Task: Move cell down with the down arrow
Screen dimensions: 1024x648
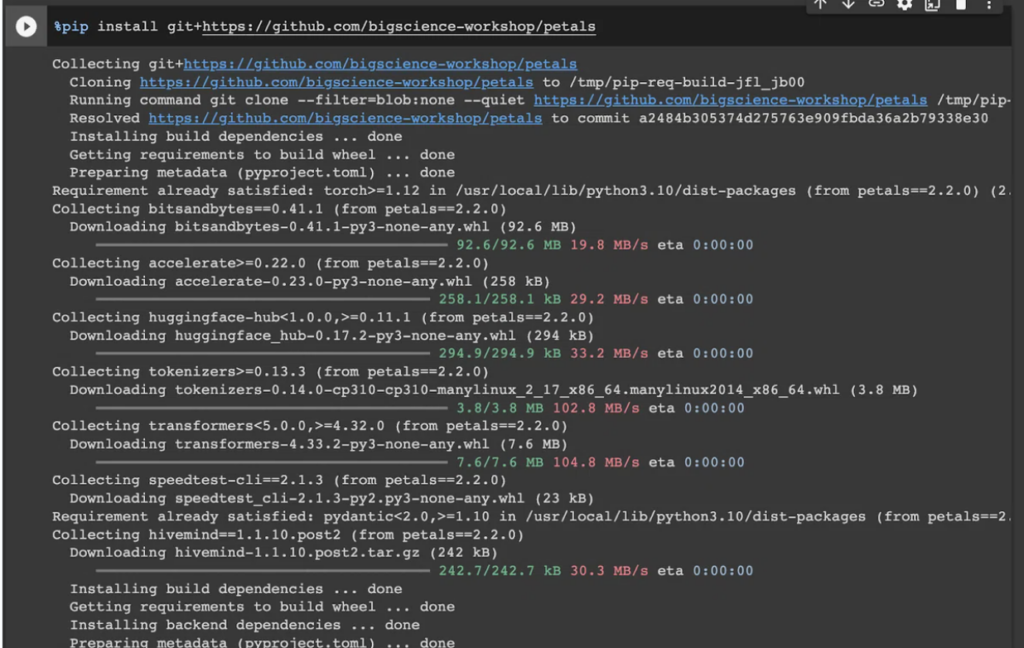Action: point(848,4)
